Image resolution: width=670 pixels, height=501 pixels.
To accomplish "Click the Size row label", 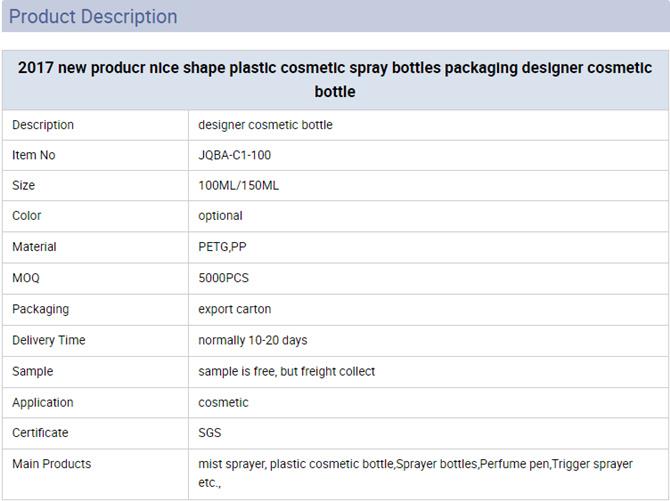I will 24,186.
